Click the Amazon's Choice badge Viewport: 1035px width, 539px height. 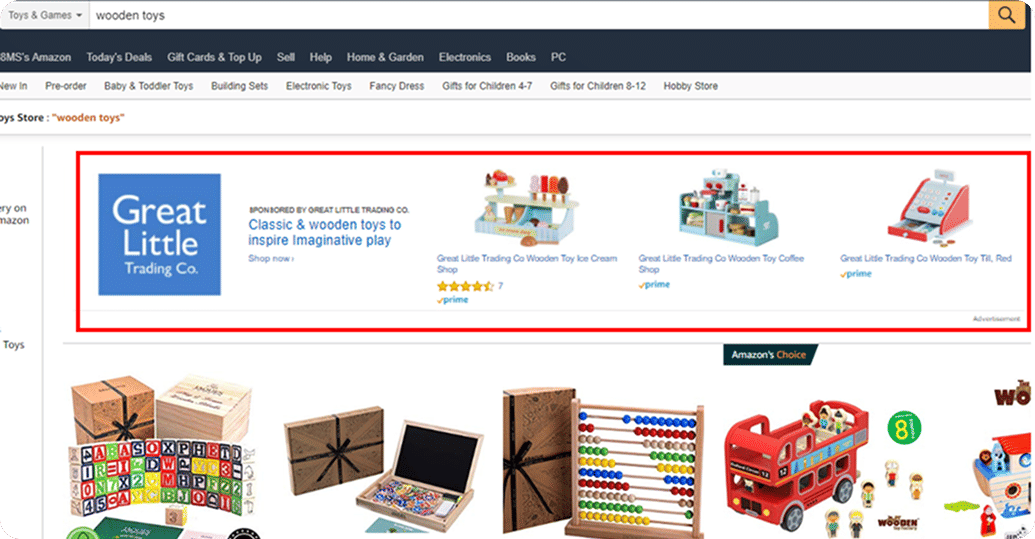tap(770, 355)
